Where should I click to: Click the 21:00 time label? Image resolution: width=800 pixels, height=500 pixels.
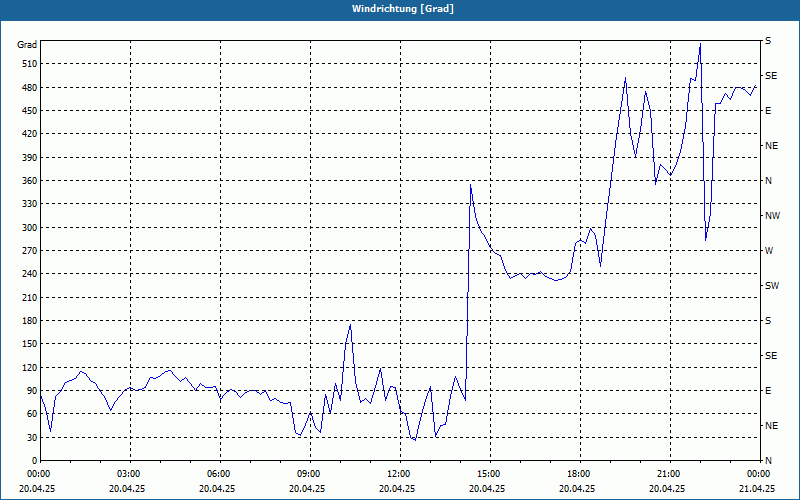click(x=670, y=474)
